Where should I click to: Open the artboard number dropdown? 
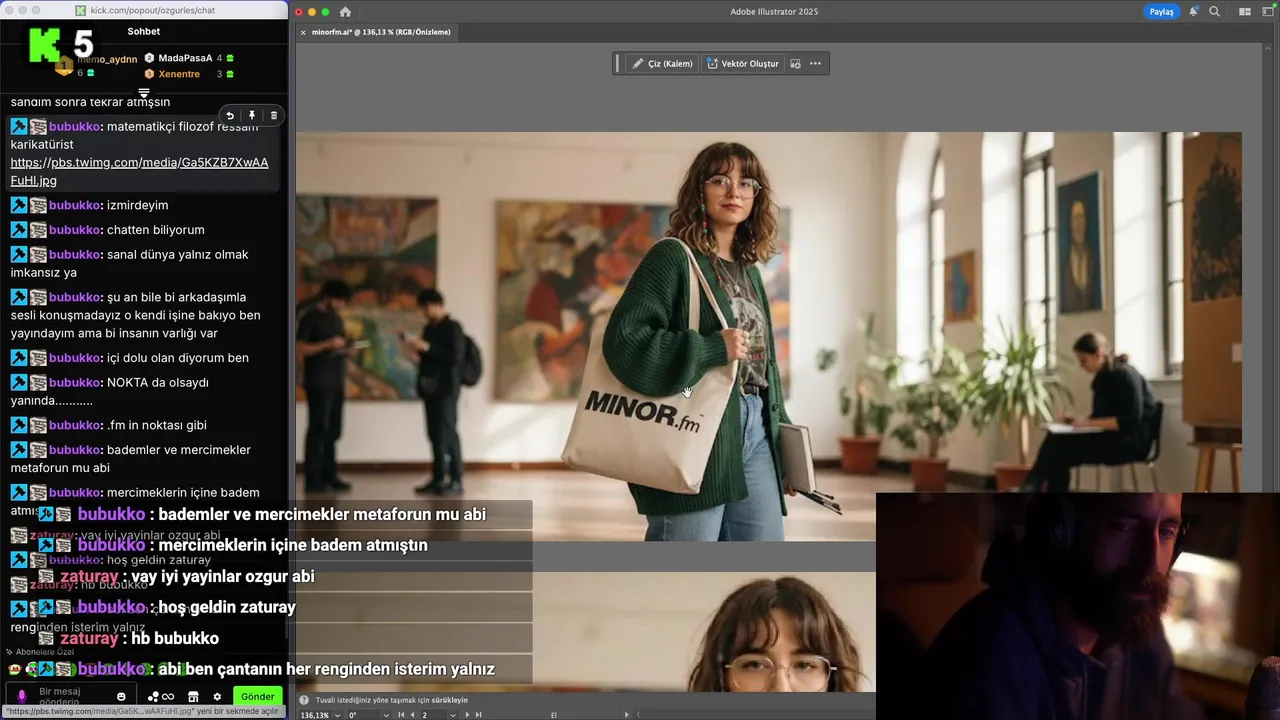(453, 715)
